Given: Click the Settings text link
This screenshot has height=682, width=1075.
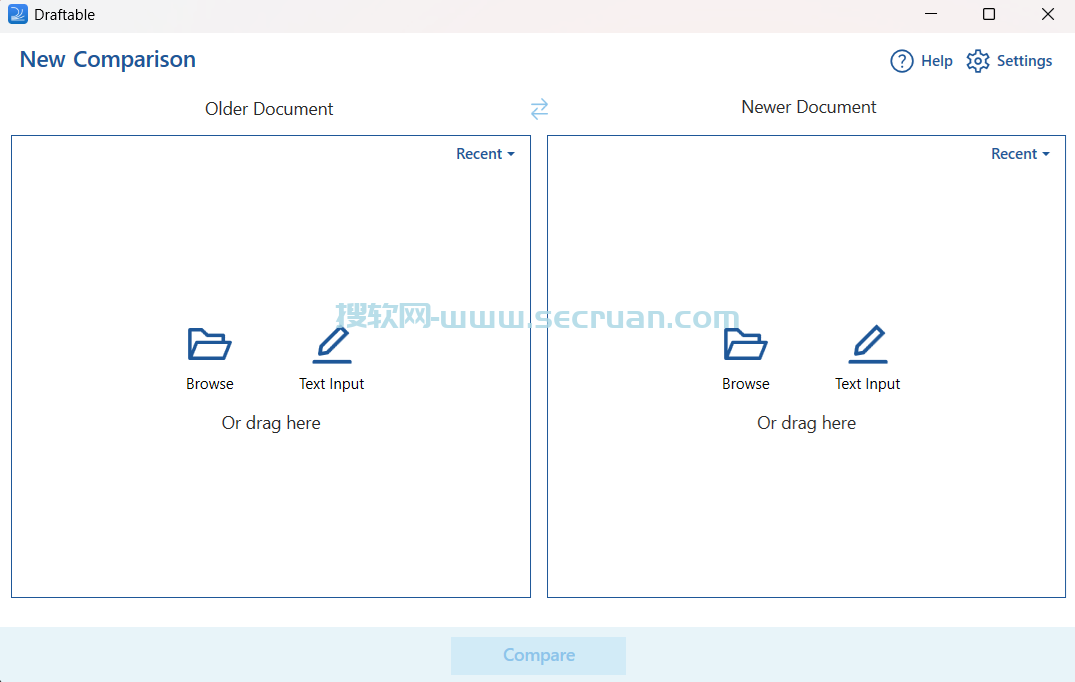Looking at the screenshot, I should click(x=1024, y=61).
